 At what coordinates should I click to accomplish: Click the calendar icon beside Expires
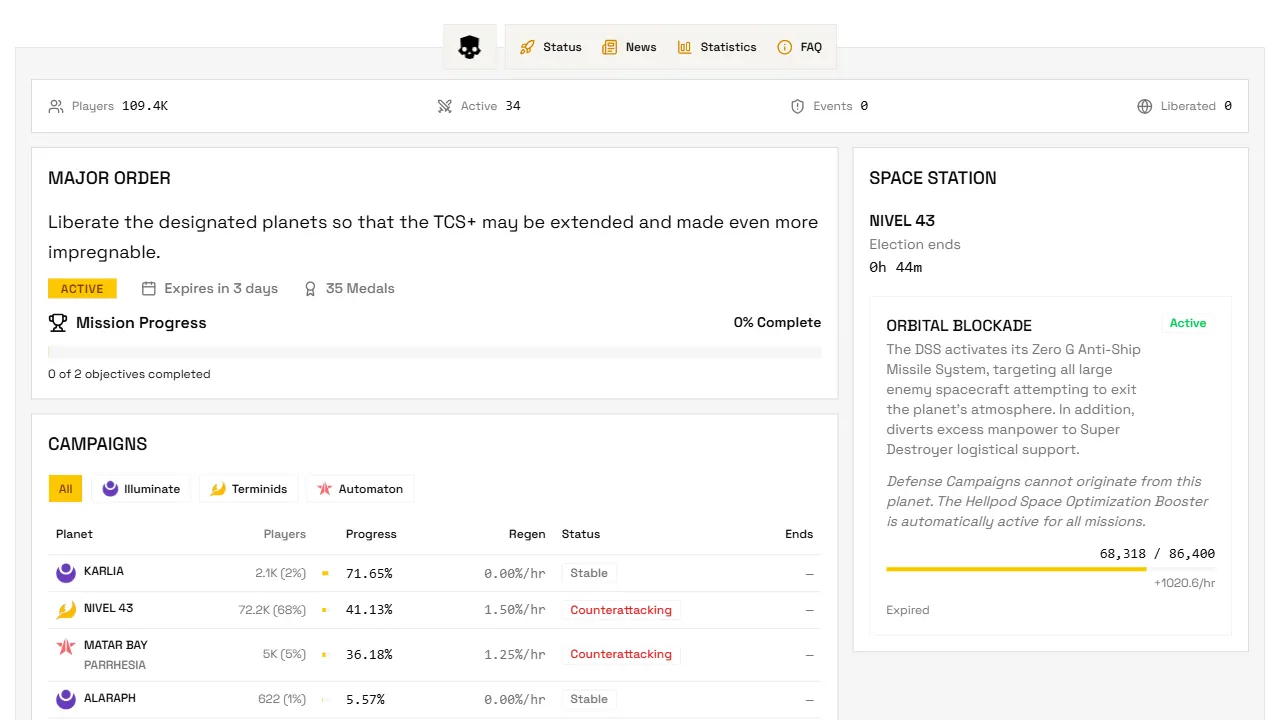pyautogui.click(x=149, y=288)
